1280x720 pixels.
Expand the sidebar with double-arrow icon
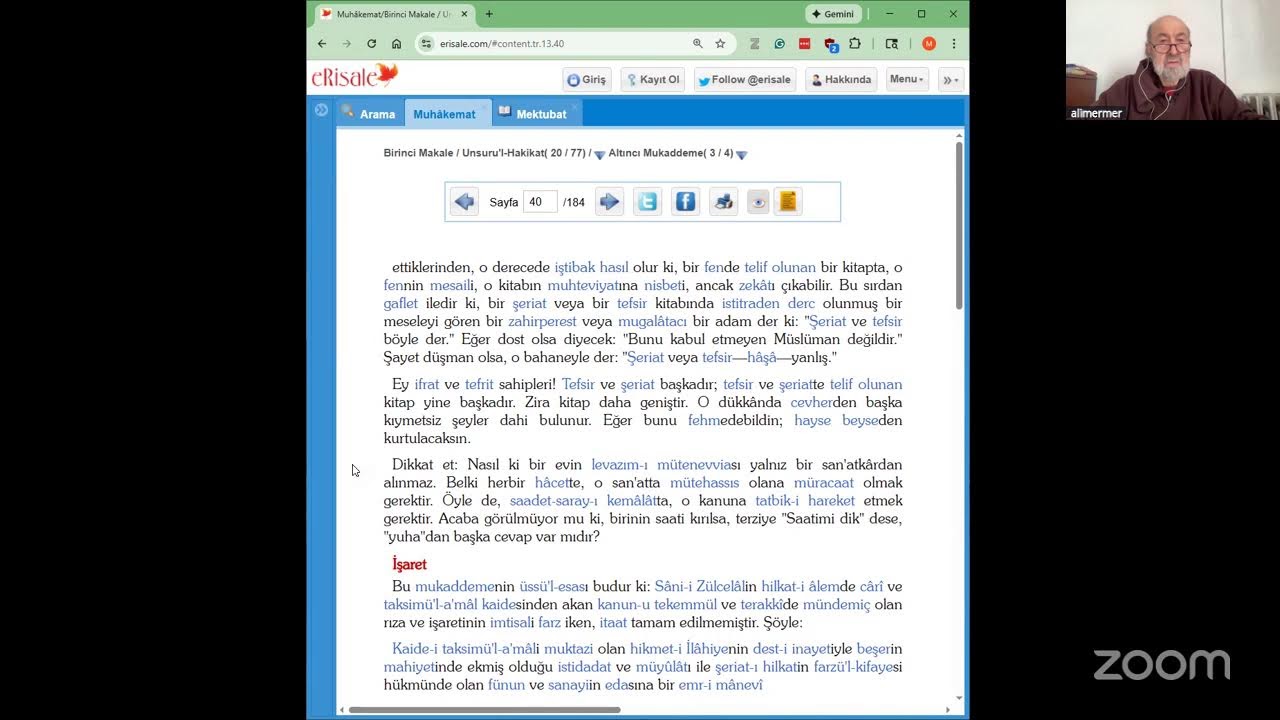click(321, 110)
